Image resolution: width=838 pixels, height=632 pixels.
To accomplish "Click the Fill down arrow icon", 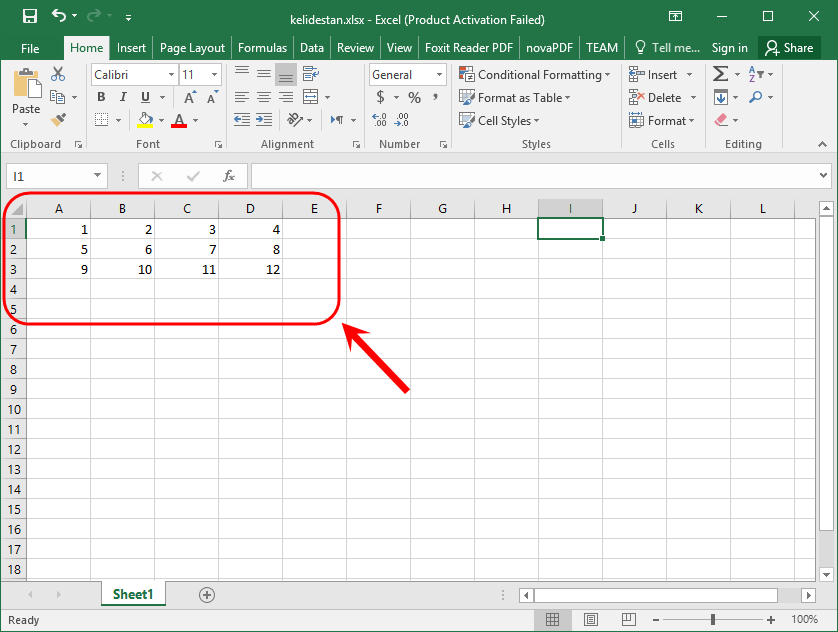I will click(721, 97).
